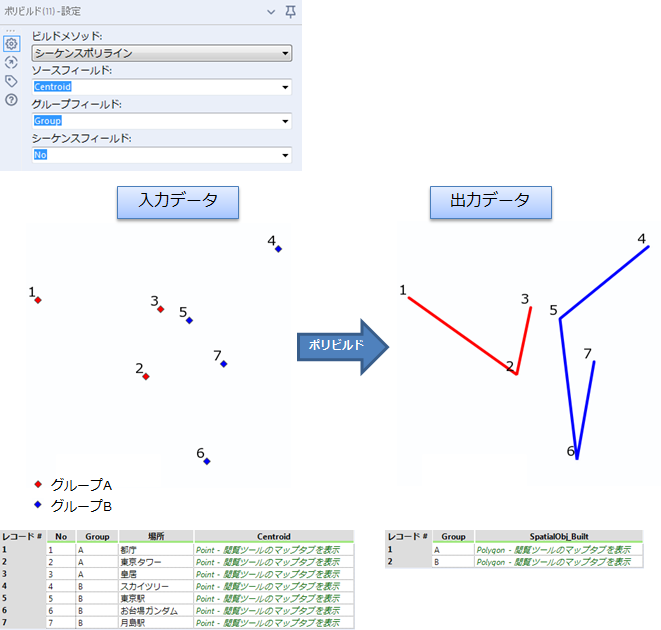
Task: Open the シーケンスフィールド No dropdown
Action: point(162,155)
